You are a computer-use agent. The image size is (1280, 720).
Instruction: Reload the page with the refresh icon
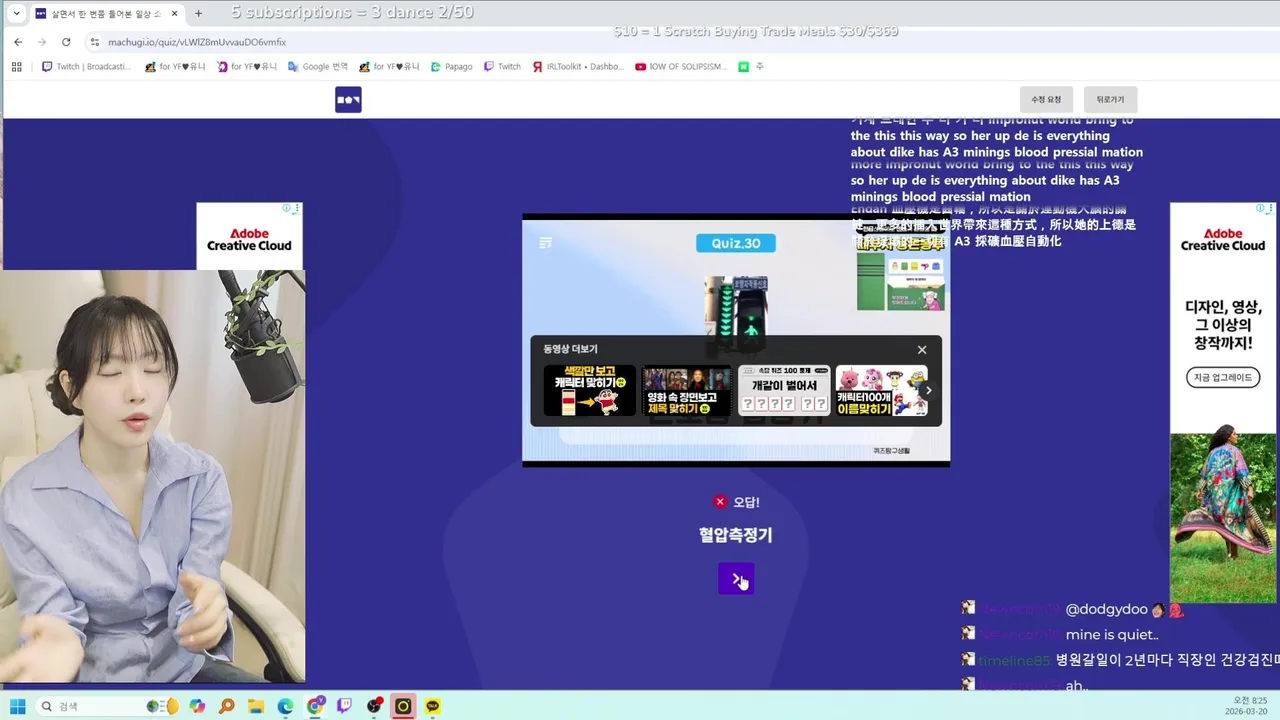pyautogui.click(x=66, y=42)
